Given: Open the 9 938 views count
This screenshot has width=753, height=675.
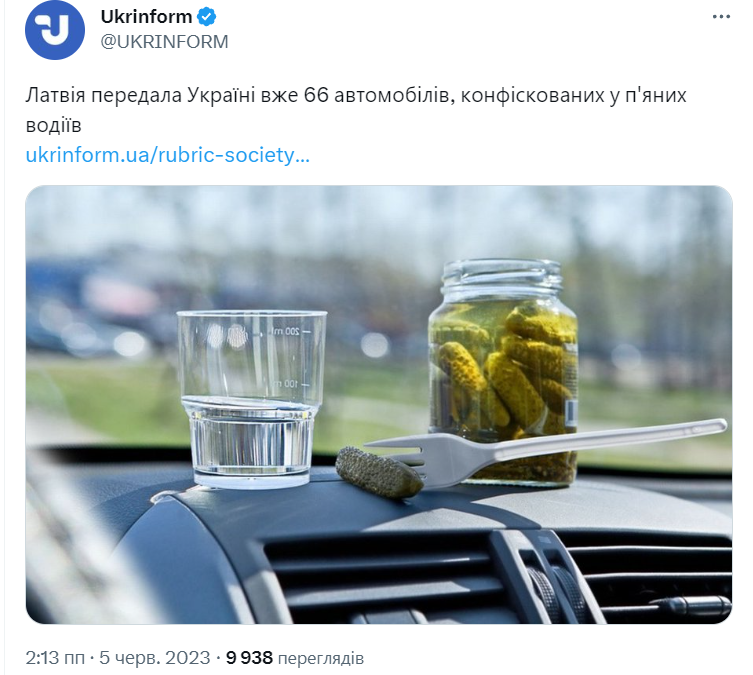Looking at the screenshot, I should tap(249, 657).
